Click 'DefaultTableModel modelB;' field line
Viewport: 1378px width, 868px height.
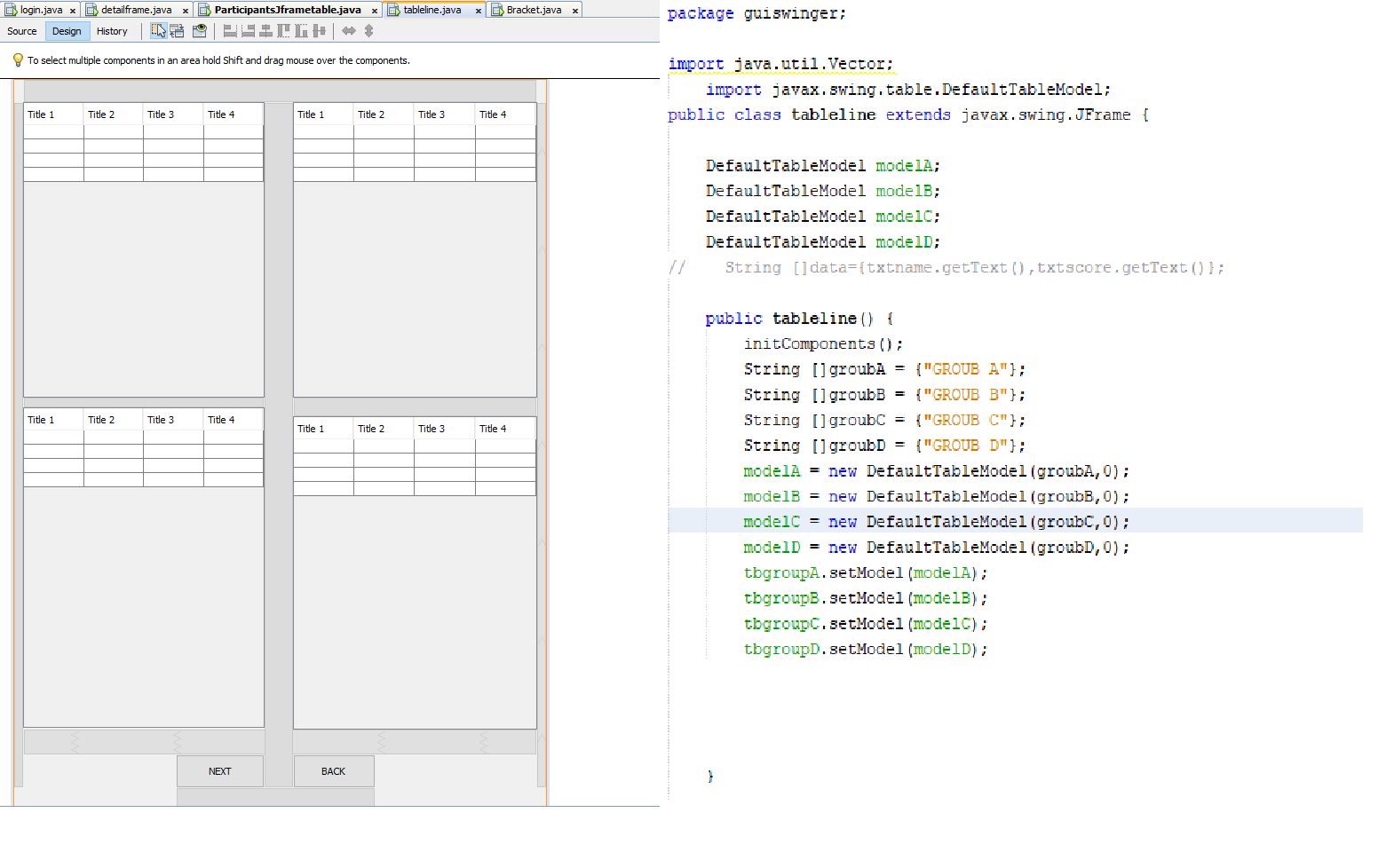[x=823, y=191]
